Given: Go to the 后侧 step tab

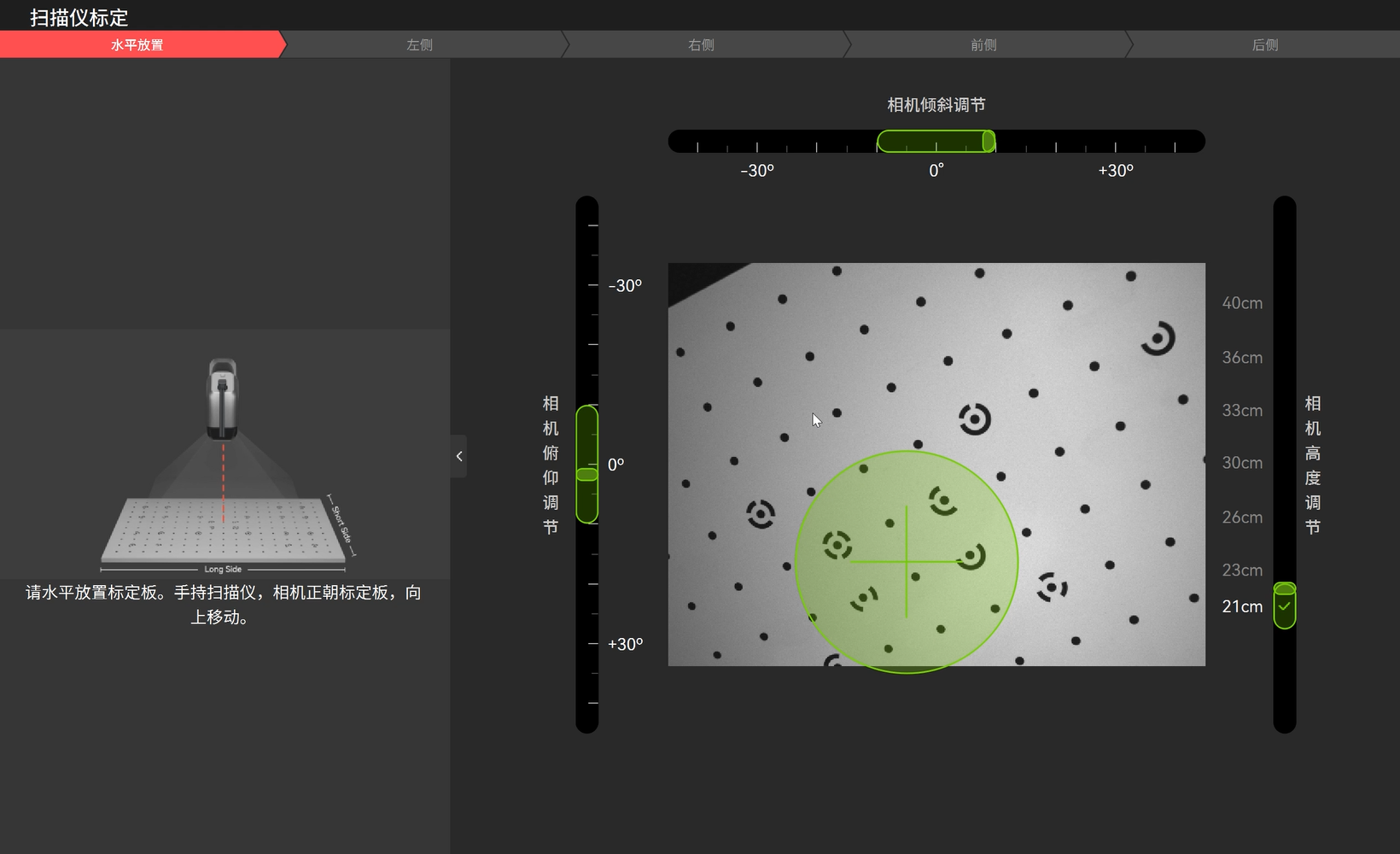Looking at the screenshot, I should click(1264, 45).
